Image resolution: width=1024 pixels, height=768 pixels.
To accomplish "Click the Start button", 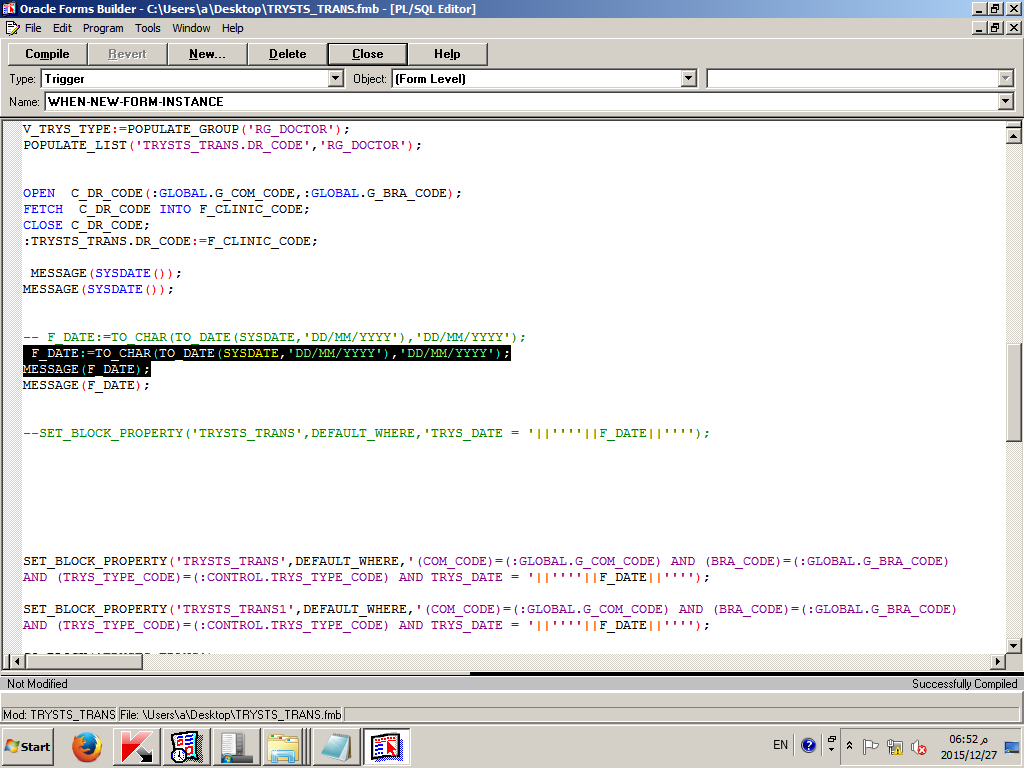I will click(x=28, y=746).
